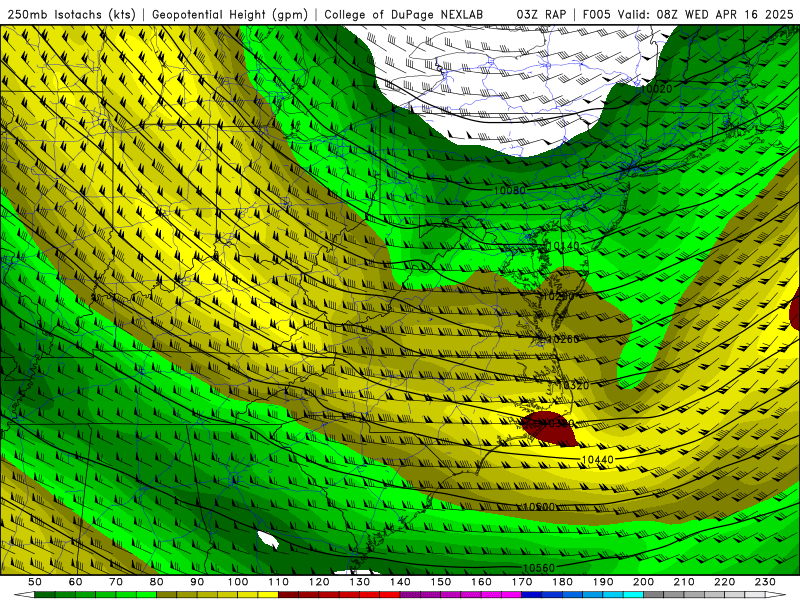
Task: Select the 10320 contour label
Action: click(573, 386)
